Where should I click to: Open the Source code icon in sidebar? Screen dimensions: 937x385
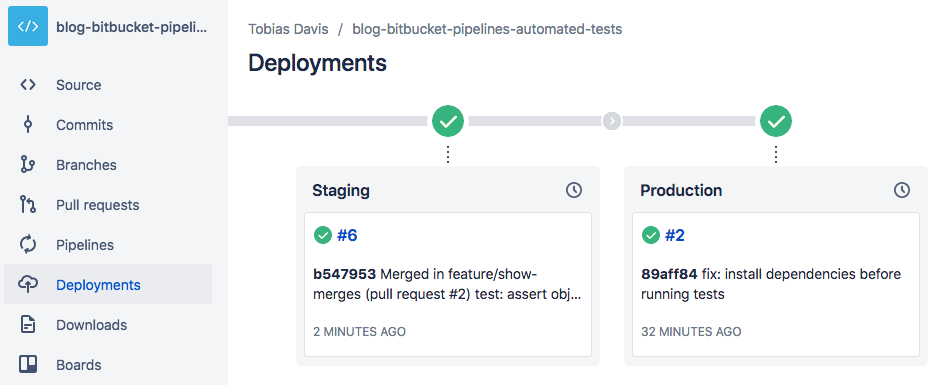tap(28, 85)
